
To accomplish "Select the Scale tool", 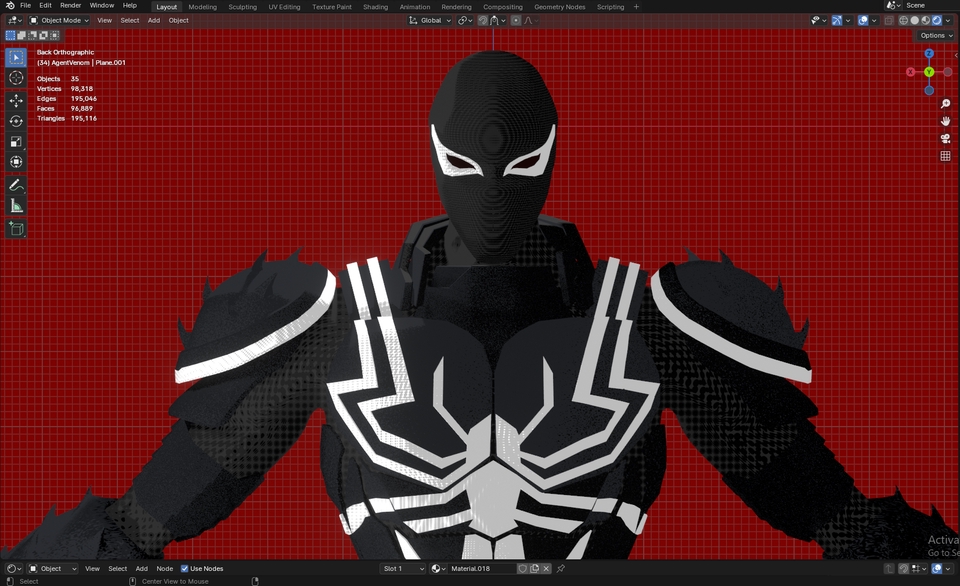I will (x=16, y=138).
